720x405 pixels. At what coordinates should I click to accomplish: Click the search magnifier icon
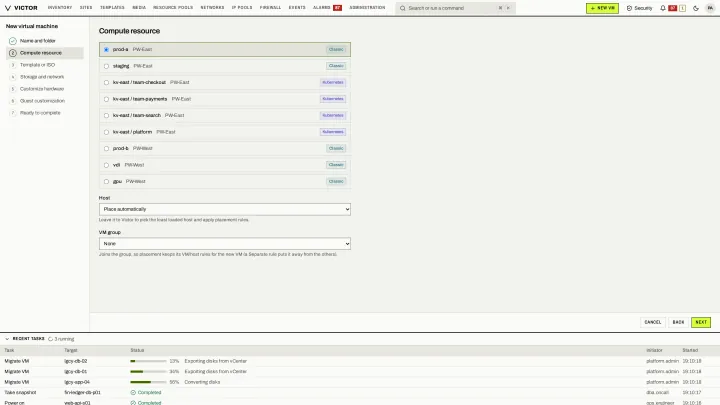[403, 8]
